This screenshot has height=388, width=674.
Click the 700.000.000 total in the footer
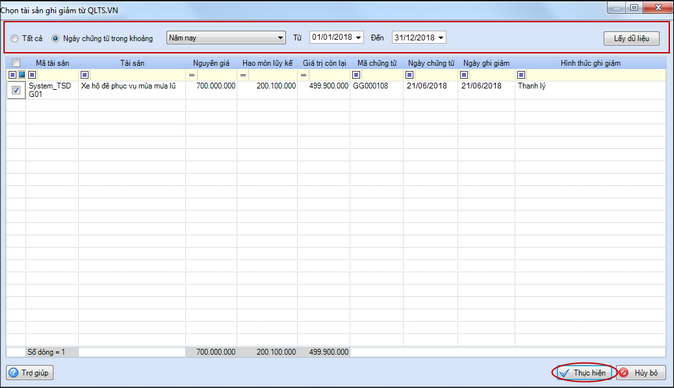pos(211,352)
